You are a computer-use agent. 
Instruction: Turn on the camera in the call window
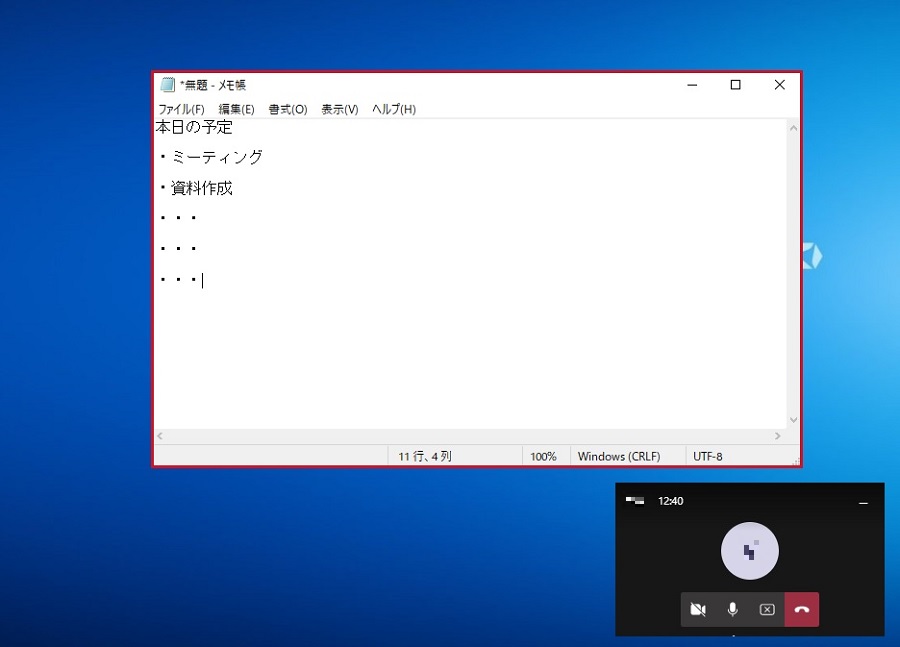698,609
